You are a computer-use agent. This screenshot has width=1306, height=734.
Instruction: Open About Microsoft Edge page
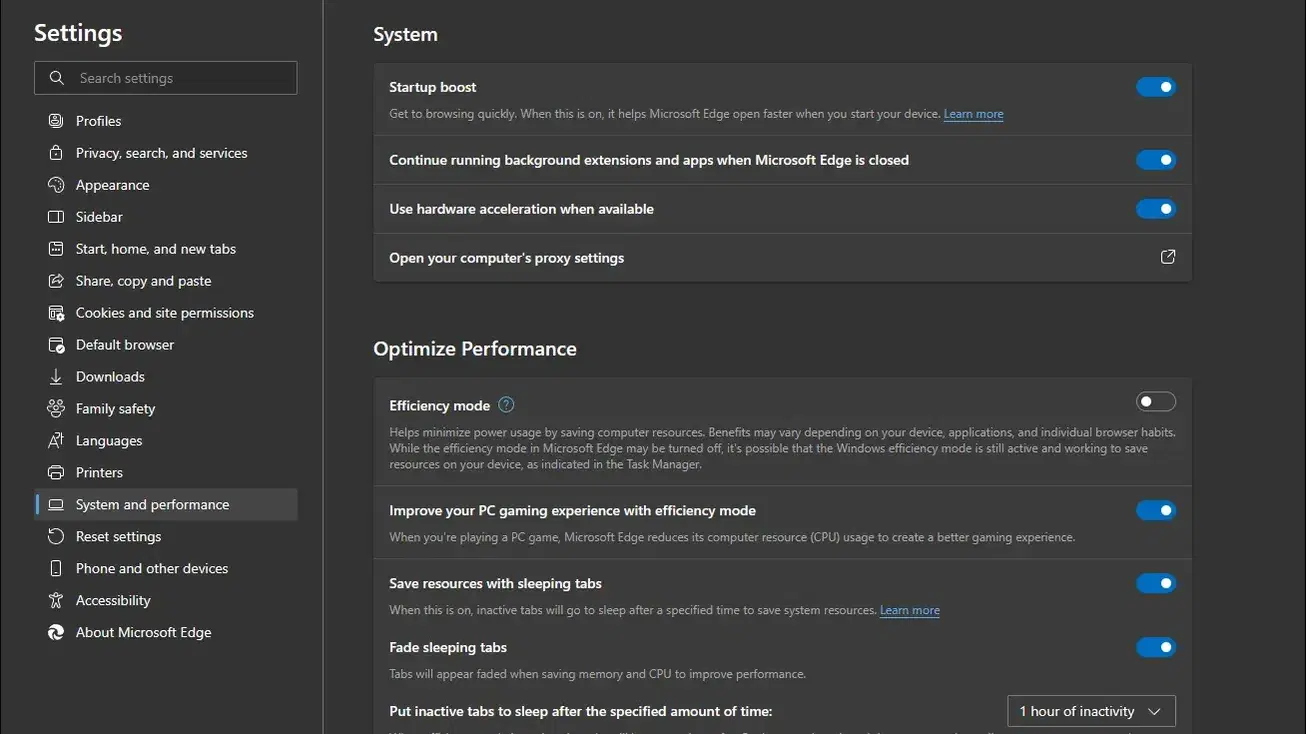[x=166, y=633]
